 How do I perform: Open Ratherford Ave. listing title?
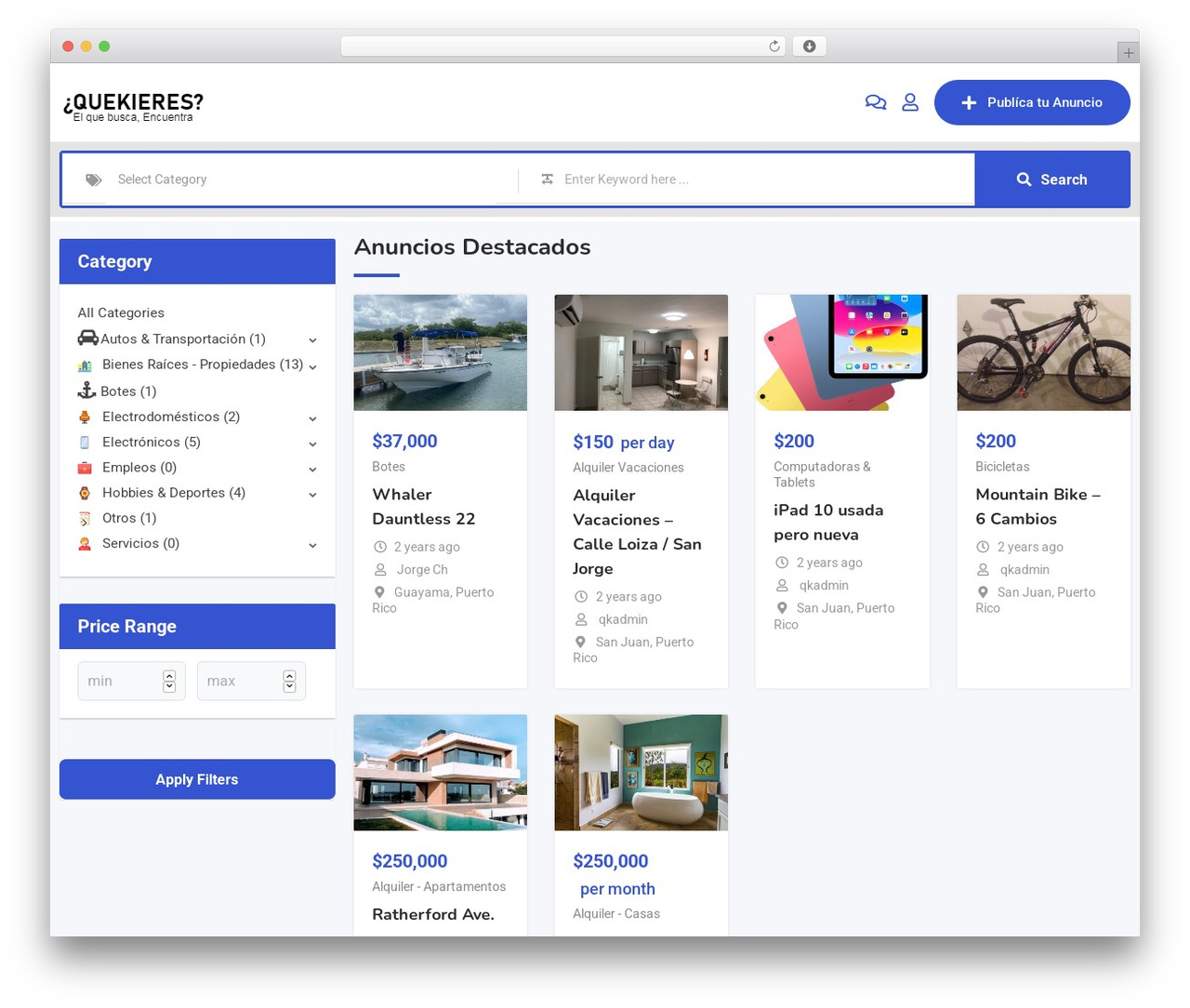click(x=433, y=914)
